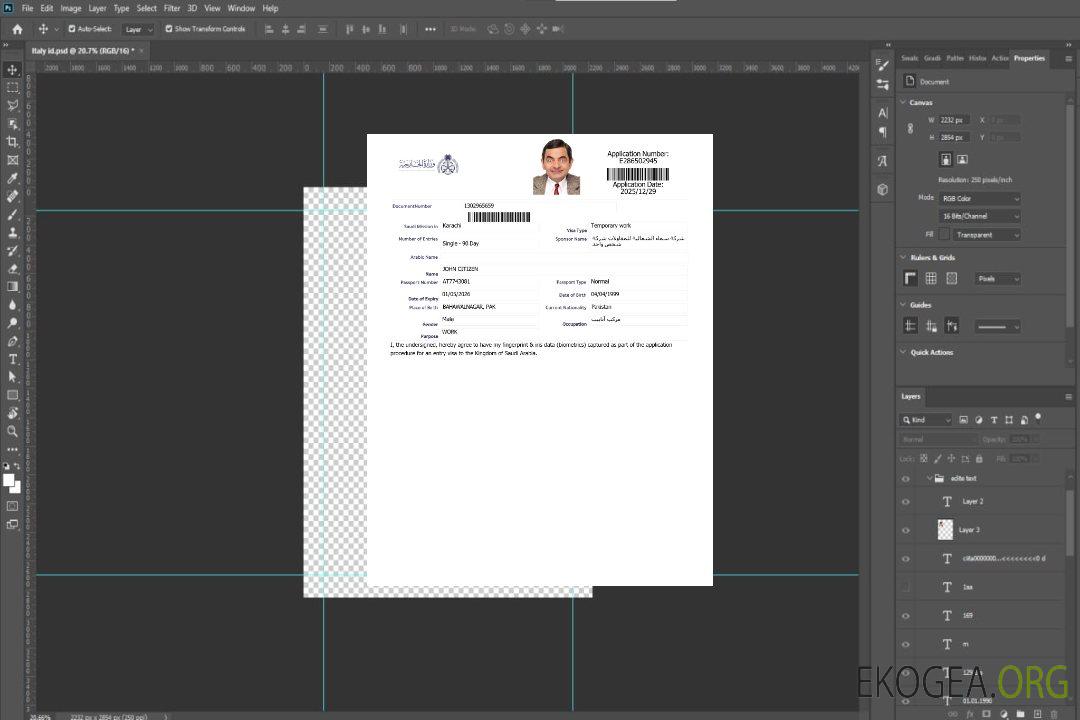Image resolution: width=1080 pixels, height=720 pixels.
Task: Open the 3D panel cube icon
Action: tap(883, 189)
